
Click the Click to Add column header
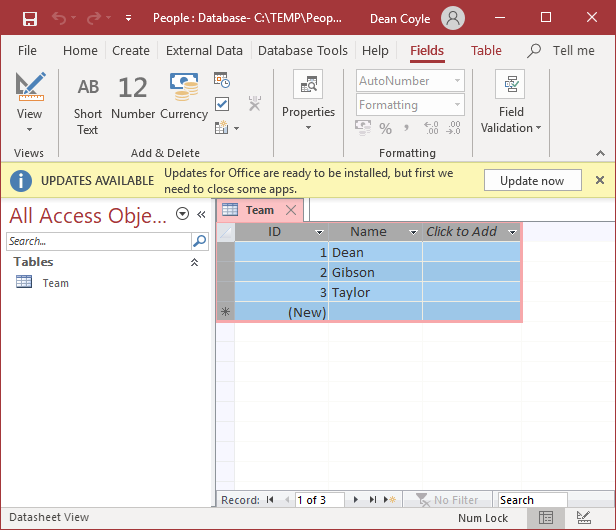click(471, 232)
